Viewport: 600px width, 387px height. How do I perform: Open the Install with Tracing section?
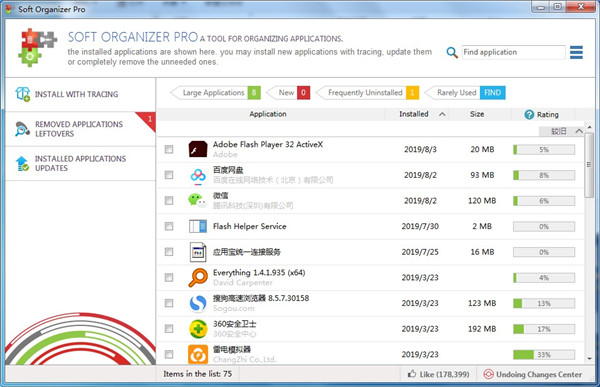click(x=80, y=95)
